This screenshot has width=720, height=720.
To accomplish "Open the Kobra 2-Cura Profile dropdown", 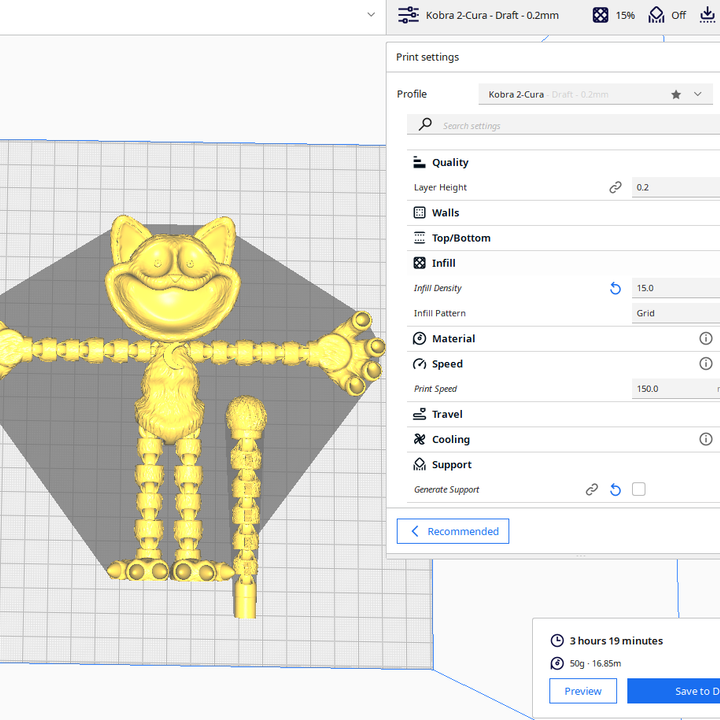I will point(596,94).
